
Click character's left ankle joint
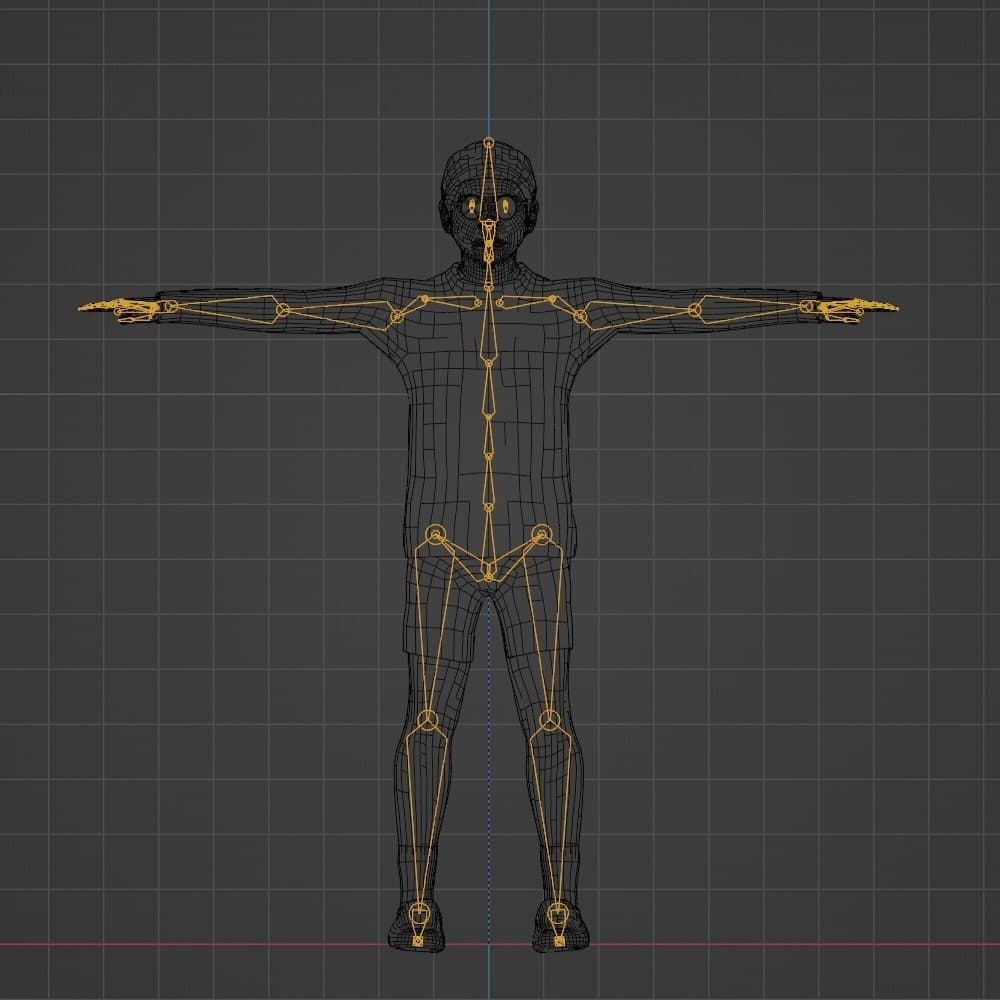click(558, 913)
